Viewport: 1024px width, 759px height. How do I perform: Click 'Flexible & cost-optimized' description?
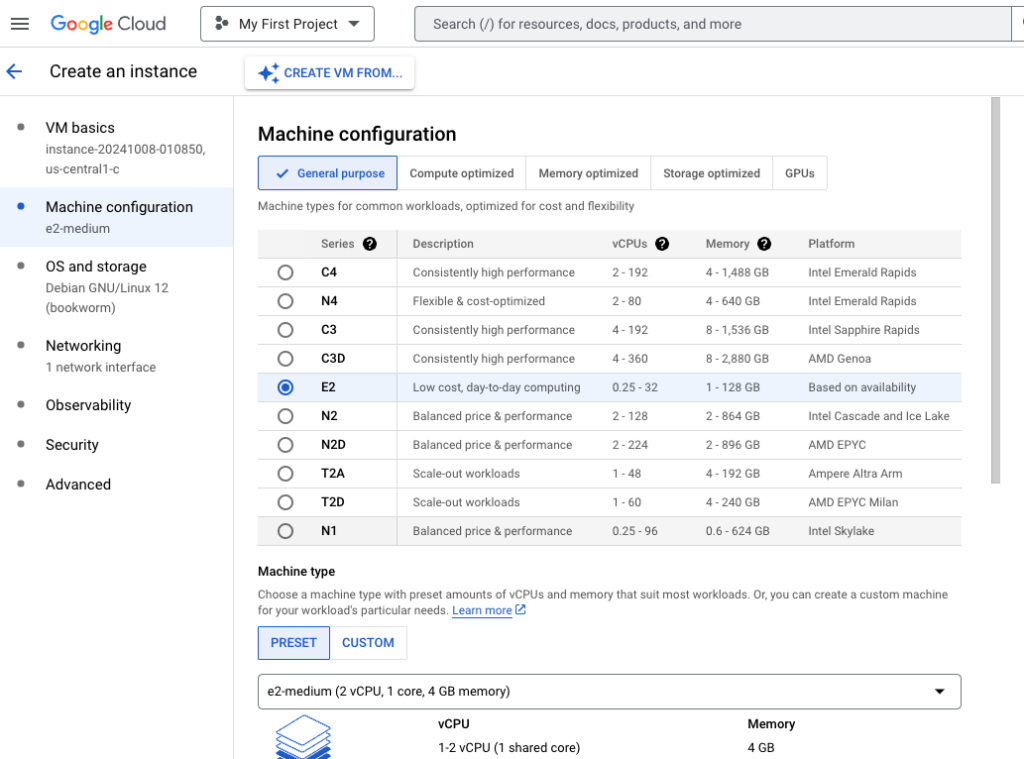pos(479,301)
